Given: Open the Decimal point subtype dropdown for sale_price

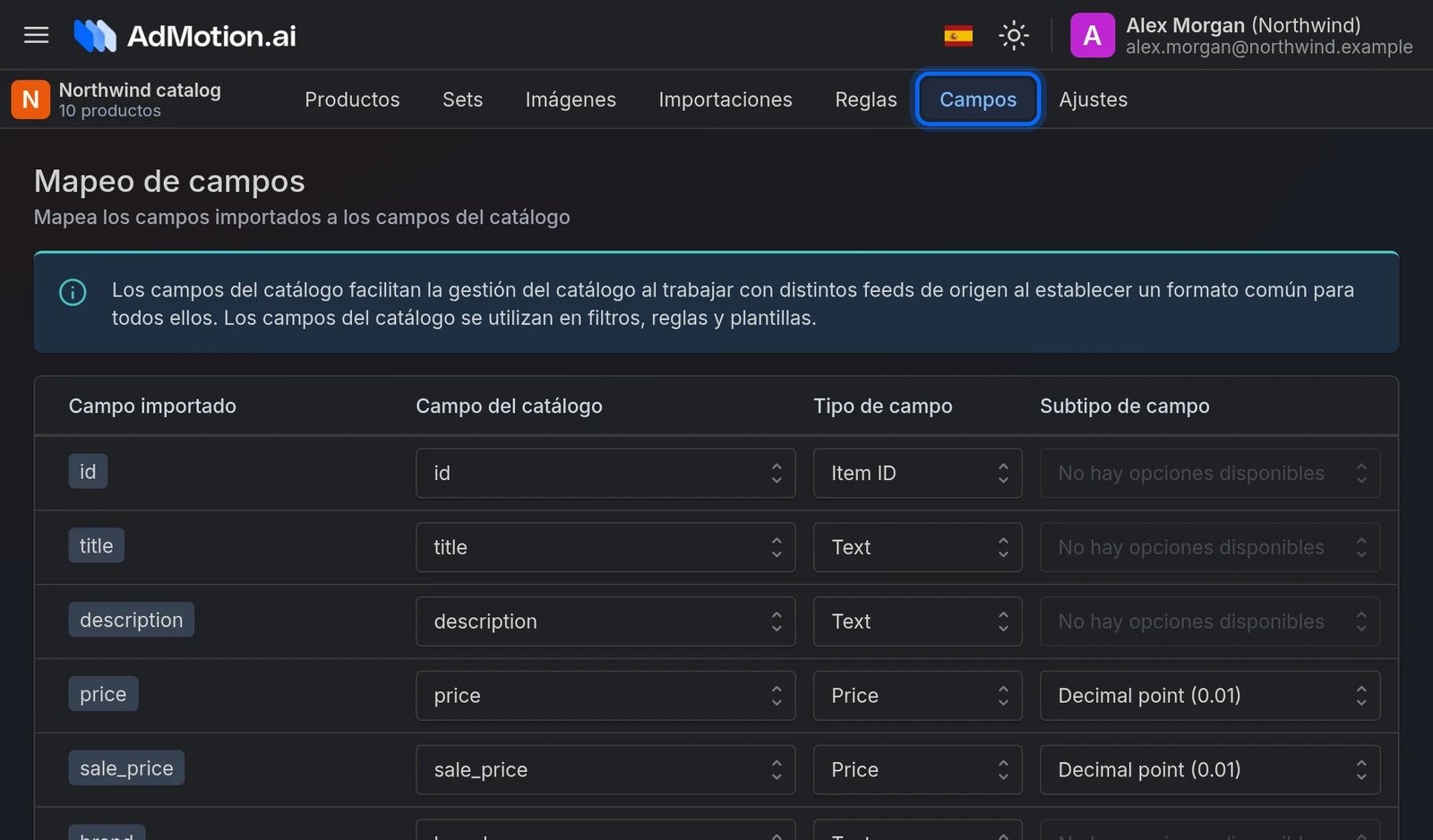Looking at the screenshot, I should (x=1210, y=770).
